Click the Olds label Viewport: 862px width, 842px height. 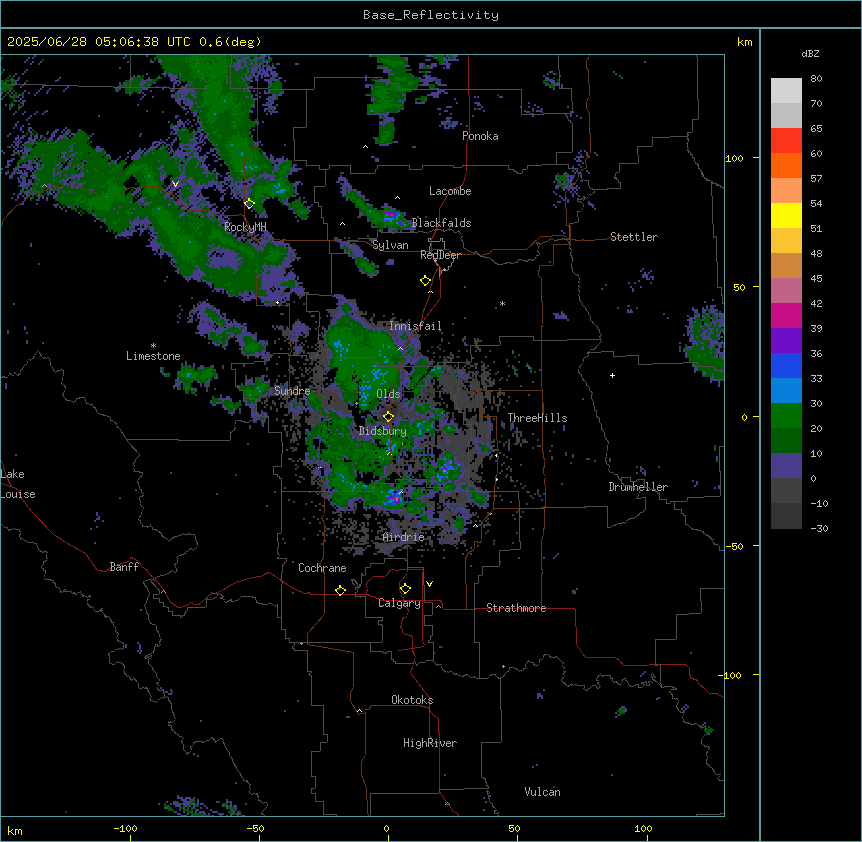point(388,394)
